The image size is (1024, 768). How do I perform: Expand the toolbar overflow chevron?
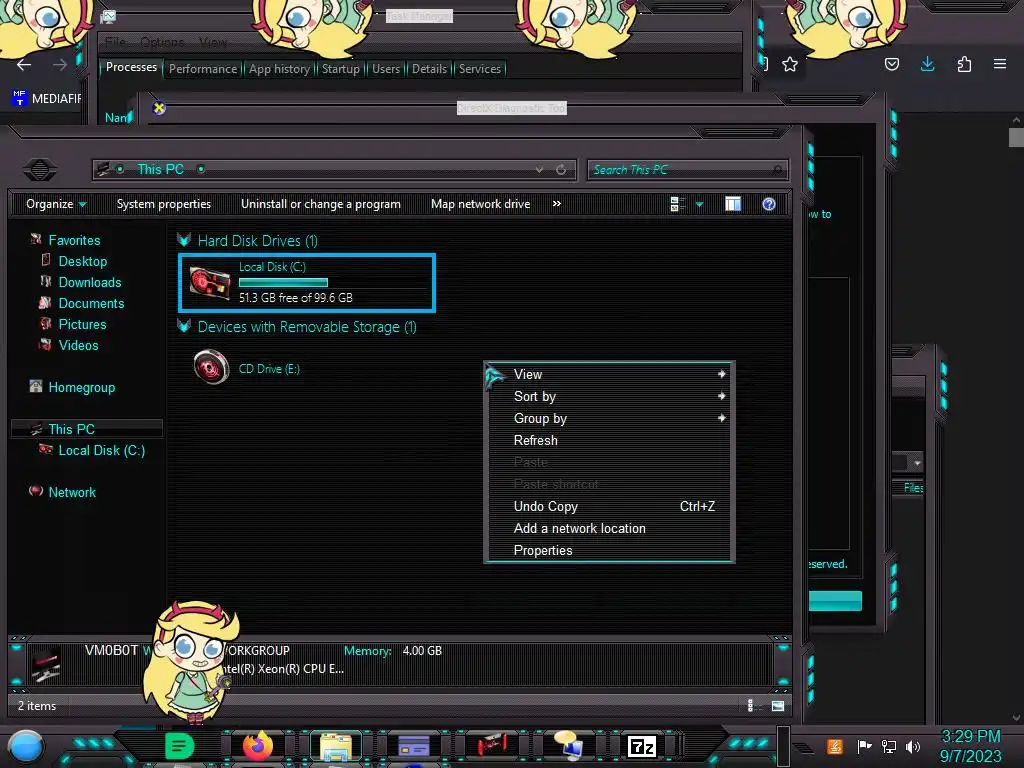(x=556, y=204)
